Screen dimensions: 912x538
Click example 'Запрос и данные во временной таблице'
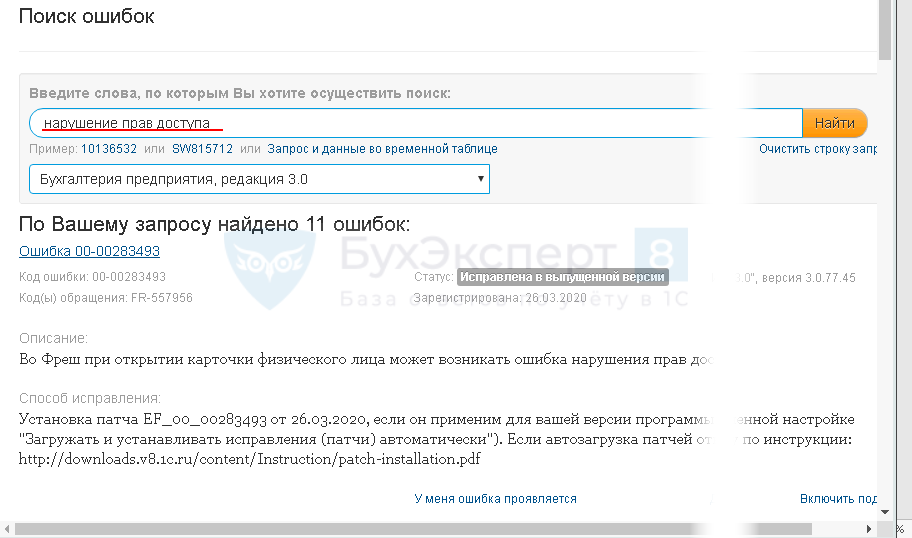point(382,149)
